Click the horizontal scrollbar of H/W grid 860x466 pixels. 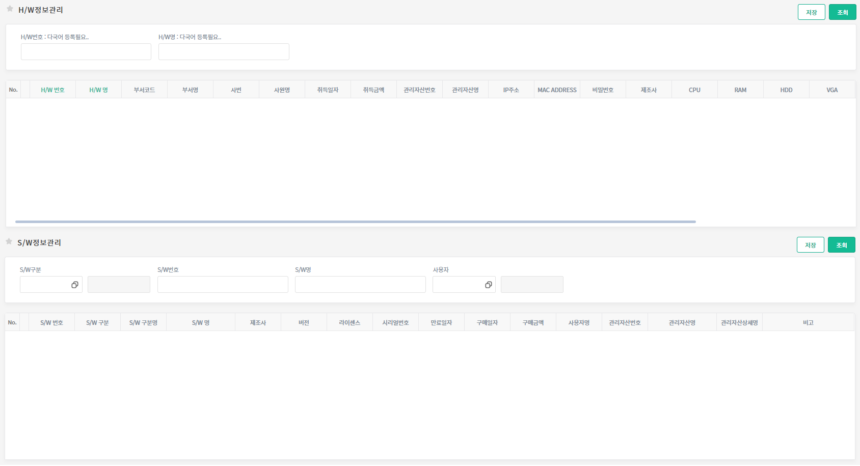tap(355, 221)
